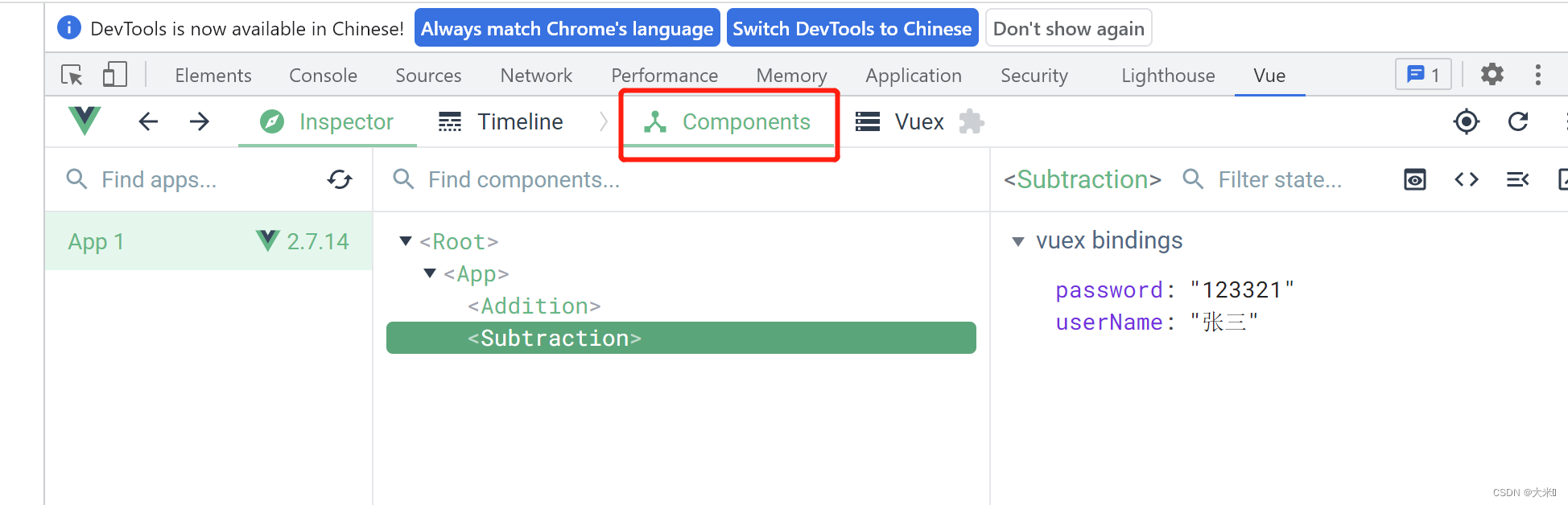Collapse the Root tree node arrow
Screen dimensions: 1568x505
tap(406, 241)
